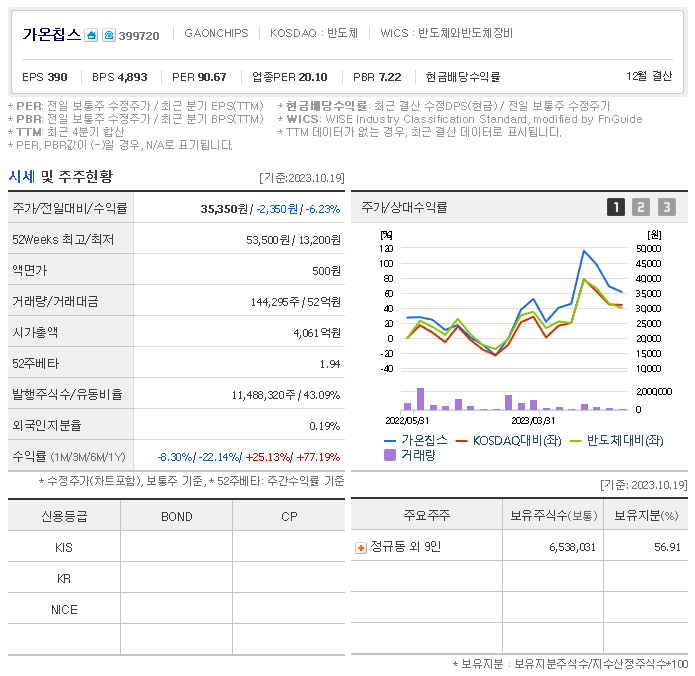Viewport: 695px width, 676px height.
Task: Click the phone icon beside stock code 399720
Action: click(x=109, y=35)
